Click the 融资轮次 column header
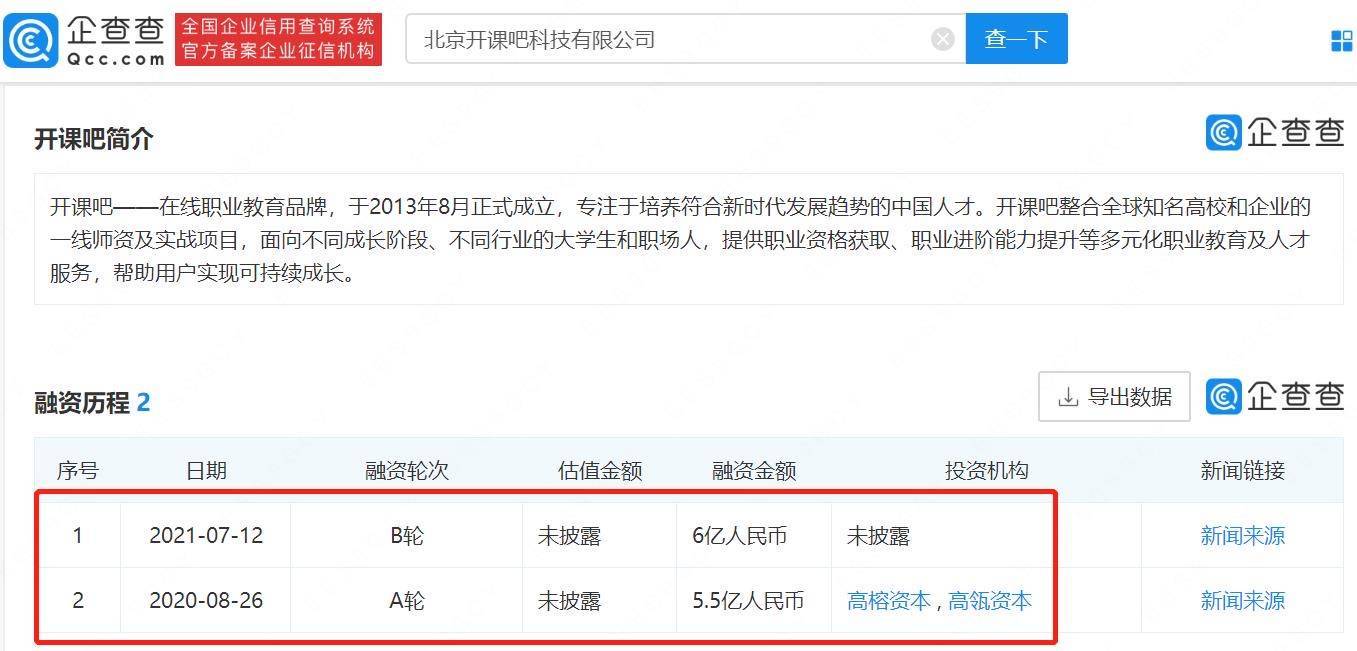Image resolution: width=1357 pixels, height=651 pixels. tap(407, 471)
